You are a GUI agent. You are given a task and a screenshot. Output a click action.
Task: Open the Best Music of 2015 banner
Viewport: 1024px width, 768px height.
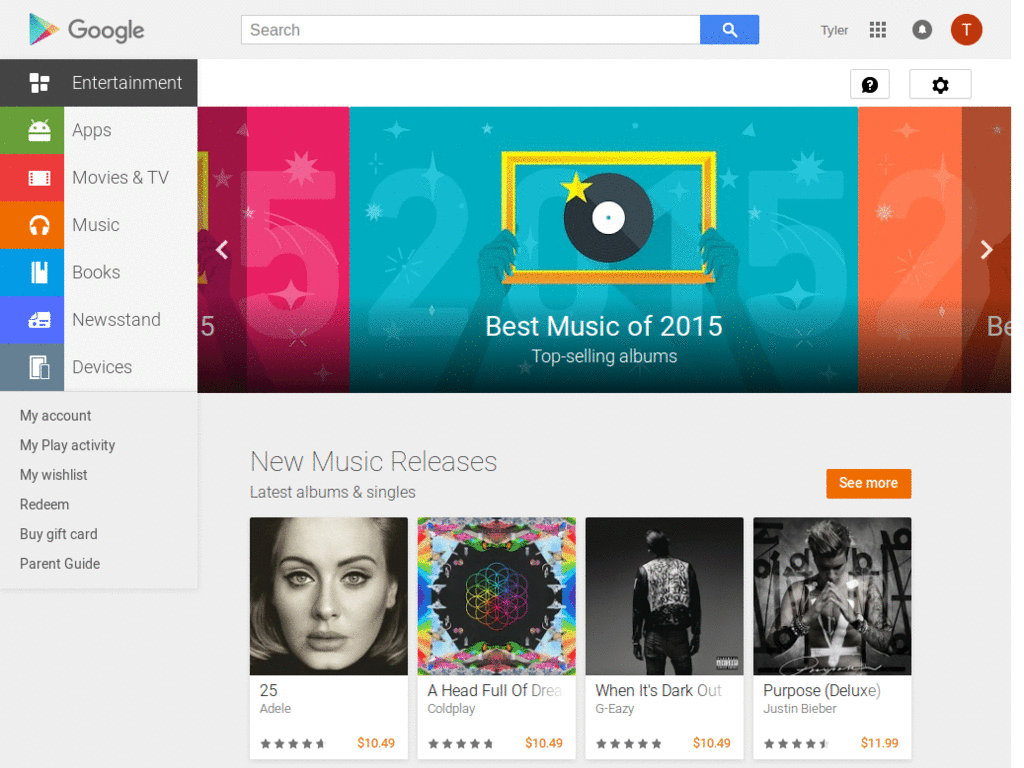[603, 249]
